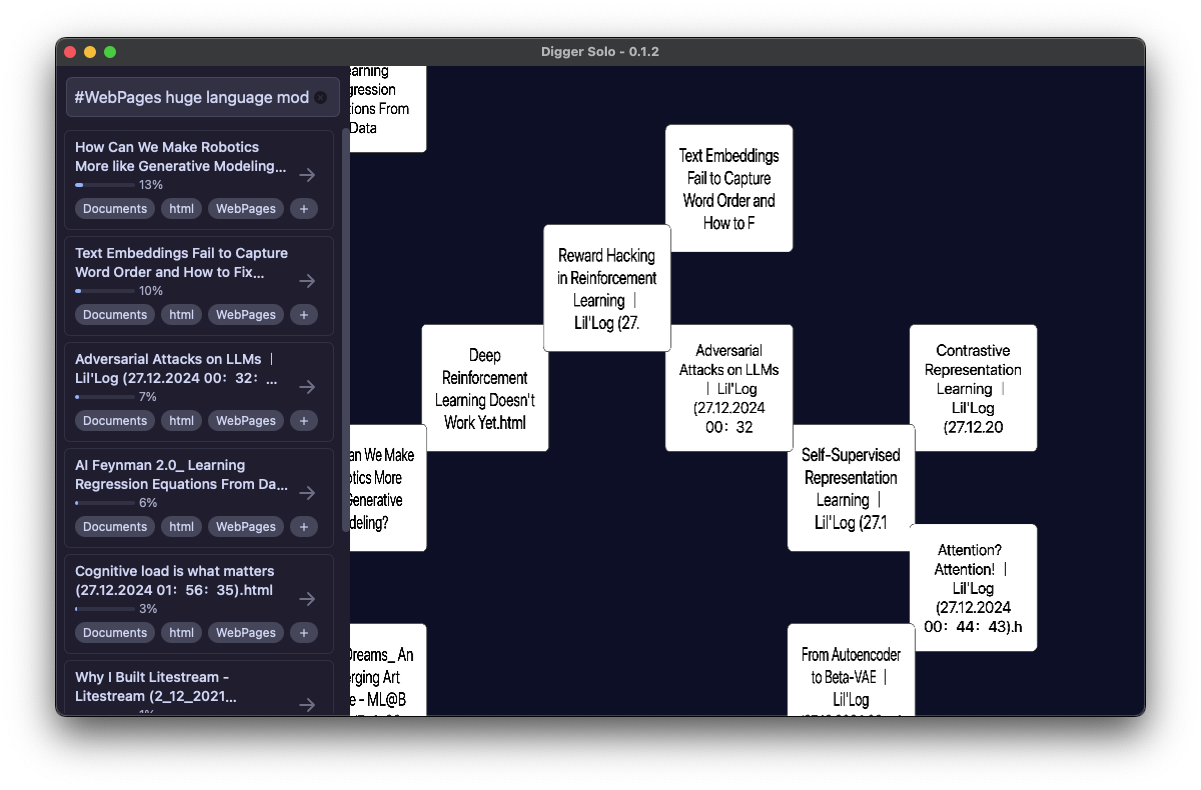Close the Digger Solo window

click(x=70, y=52)
